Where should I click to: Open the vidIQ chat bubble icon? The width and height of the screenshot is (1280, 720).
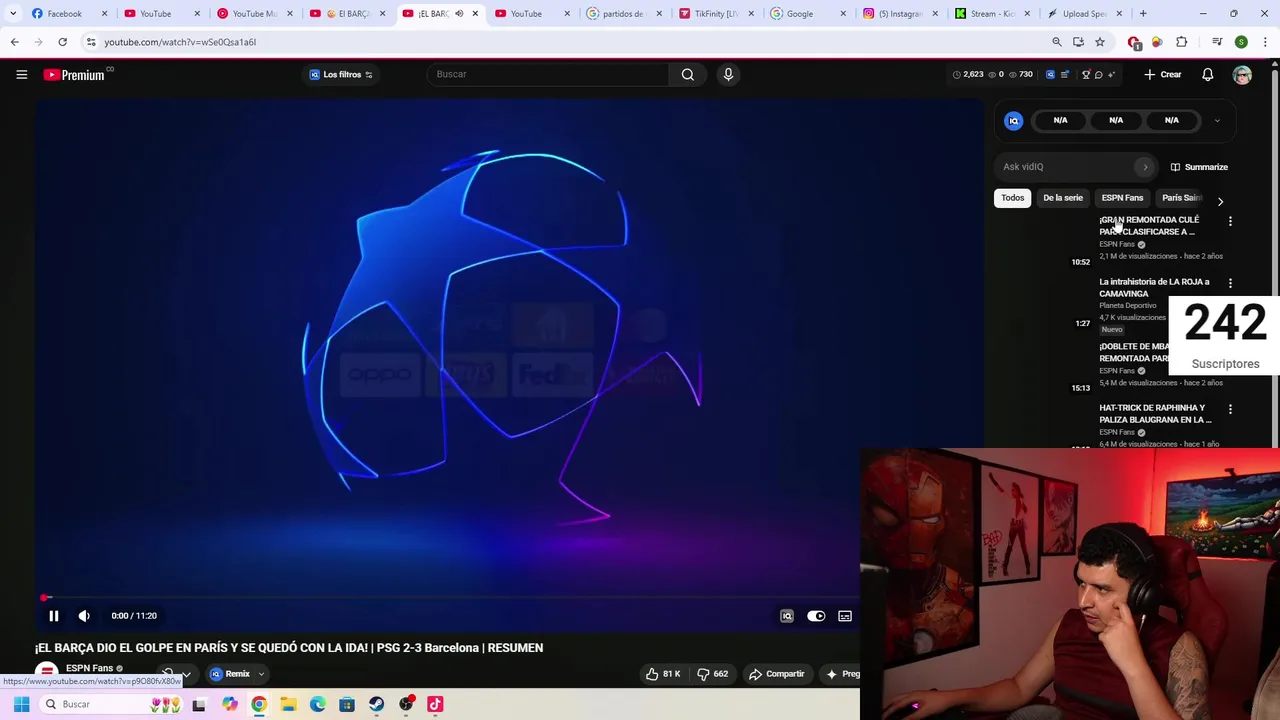pyautogui.click(x=1098, y=74)
